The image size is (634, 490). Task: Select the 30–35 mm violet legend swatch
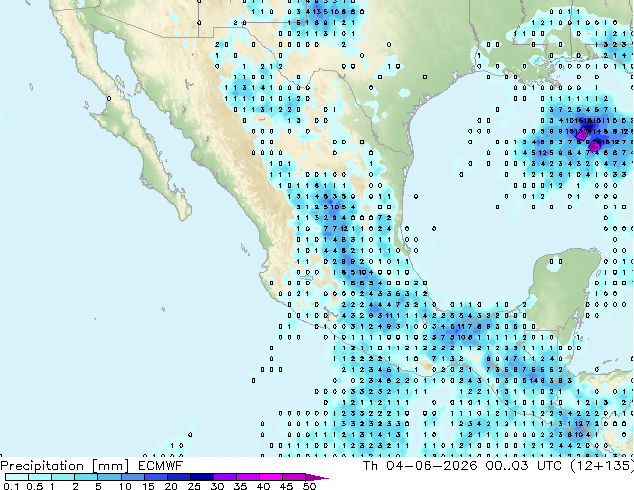(x=225, y=477)
